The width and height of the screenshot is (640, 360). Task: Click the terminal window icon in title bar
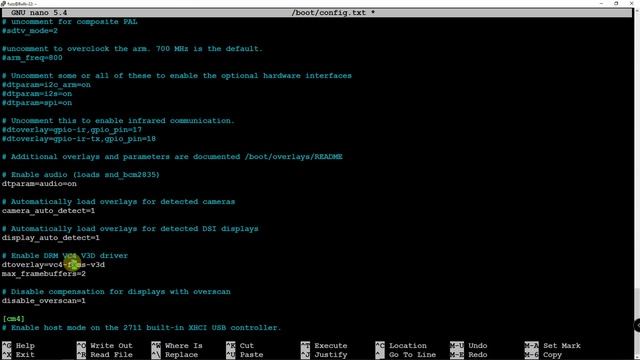coord(3,3)
